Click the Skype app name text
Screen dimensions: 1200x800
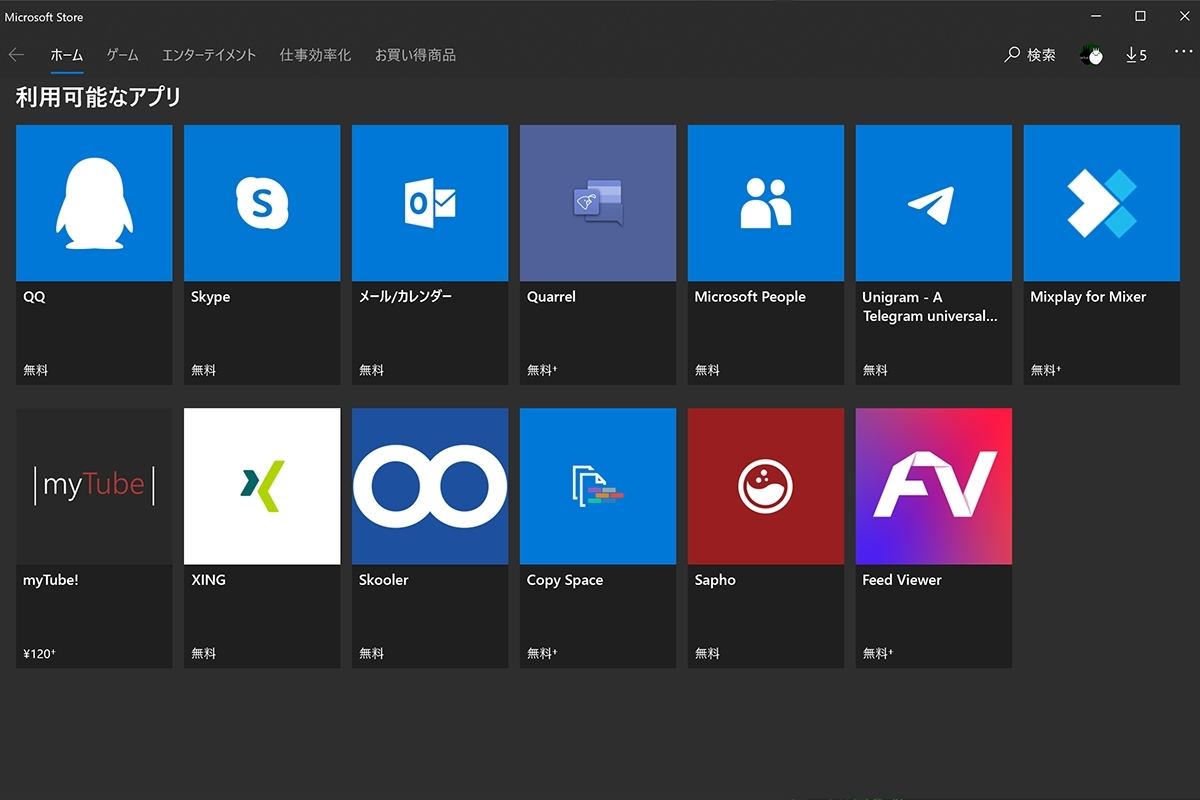pyautogui.click(x=211, y=297)
